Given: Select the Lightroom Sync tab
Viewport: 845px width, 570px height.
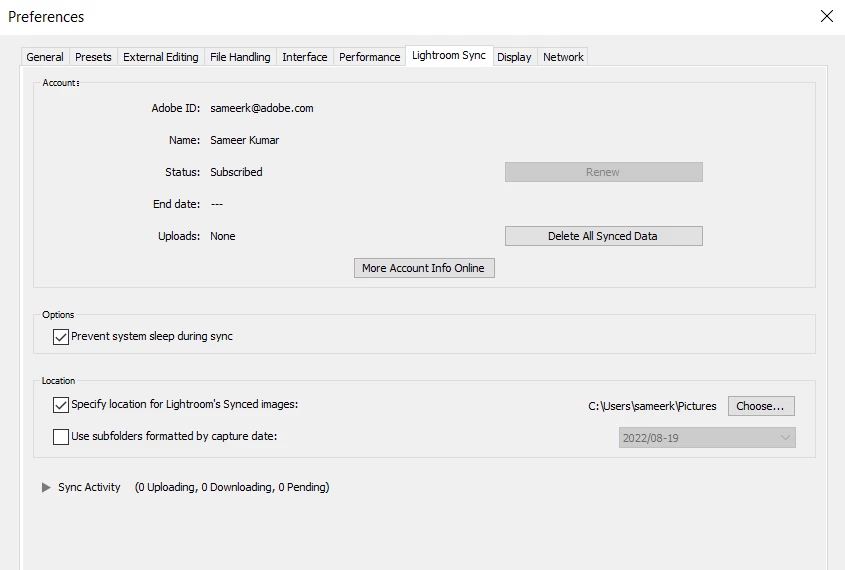Looking at the screenshot, I should click(449, 55).
